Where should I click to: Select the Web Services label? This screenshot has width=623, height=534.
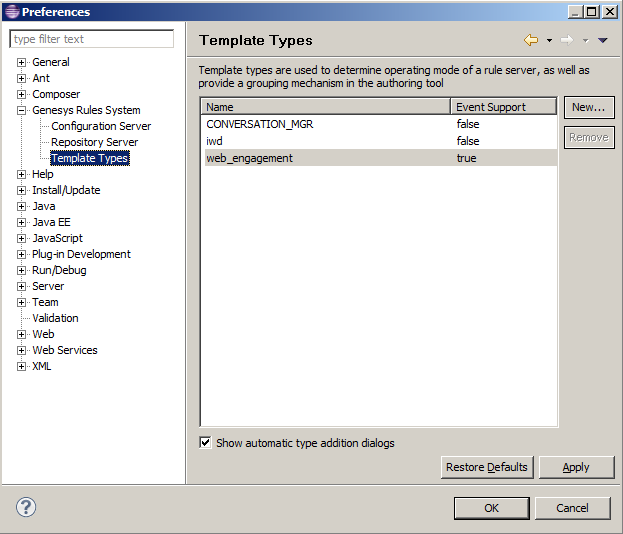(65, 350)
